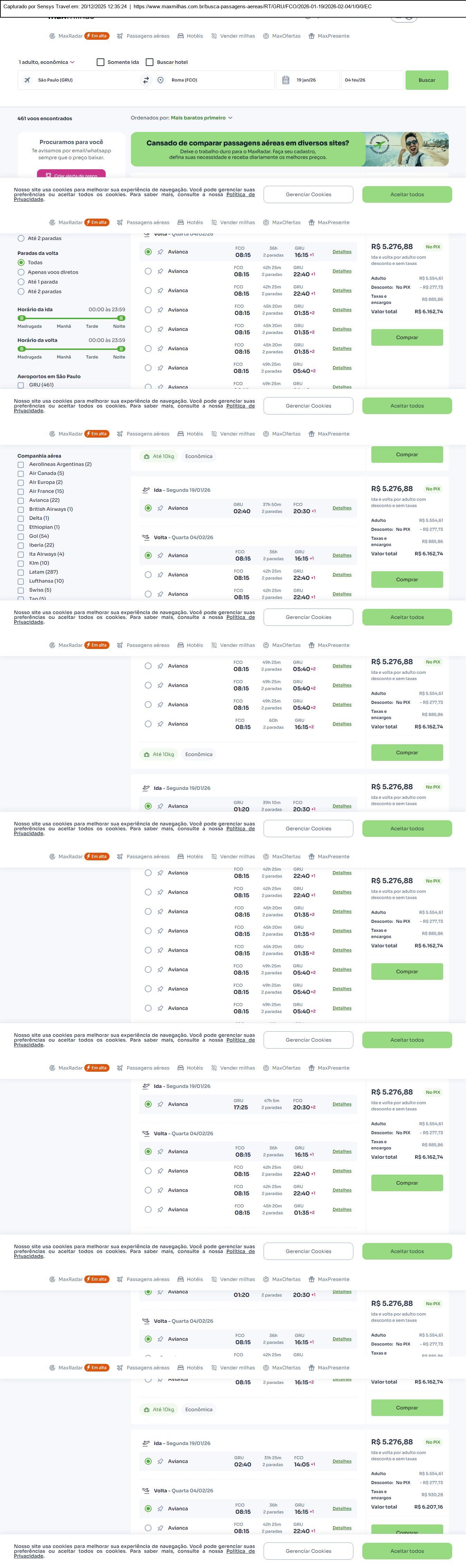Open the calendar icon beside 19 jan/26
This screenshot has height=1568, width=466.
(x=286, y=80)
